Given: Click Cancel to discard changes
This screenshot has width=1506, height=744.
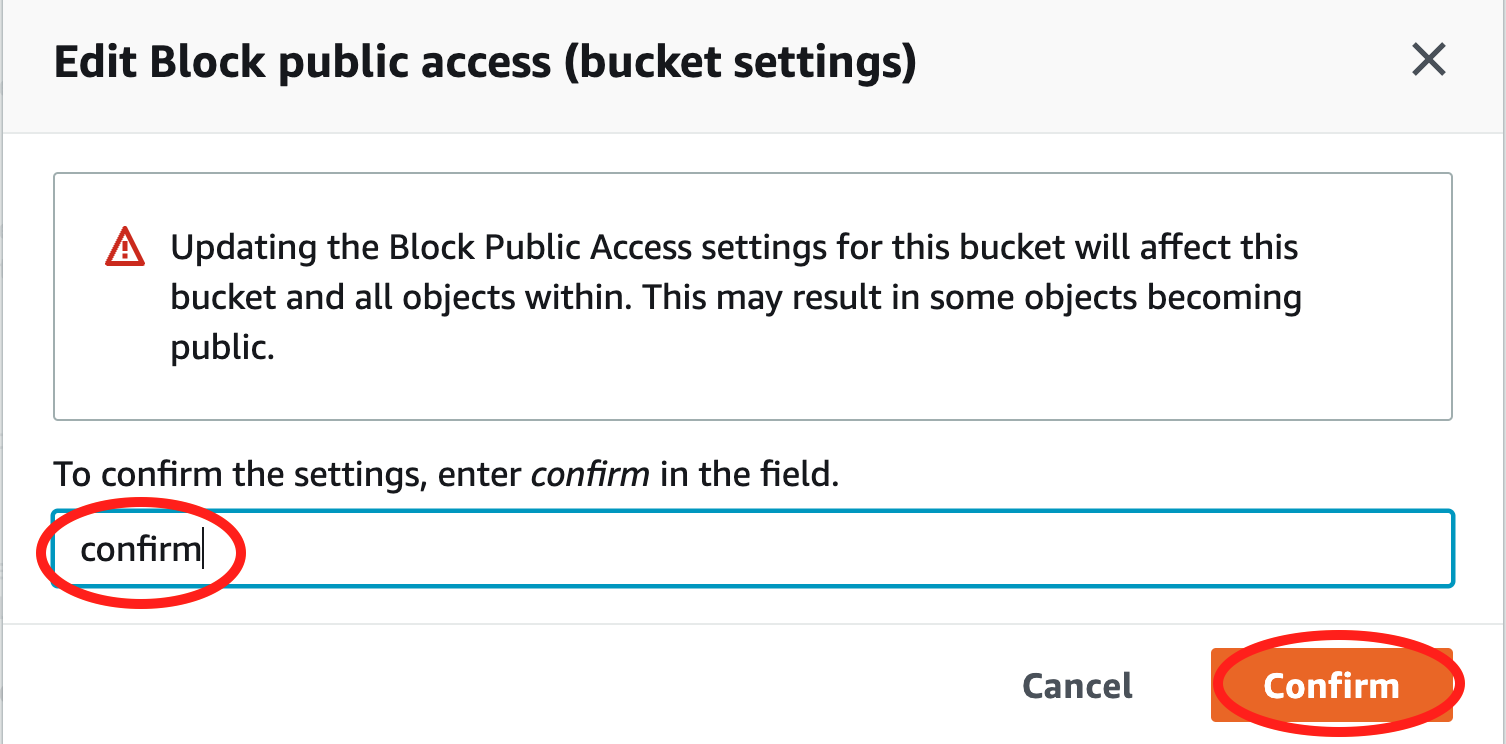Looking at the screenshot, I should point(1077,686).
